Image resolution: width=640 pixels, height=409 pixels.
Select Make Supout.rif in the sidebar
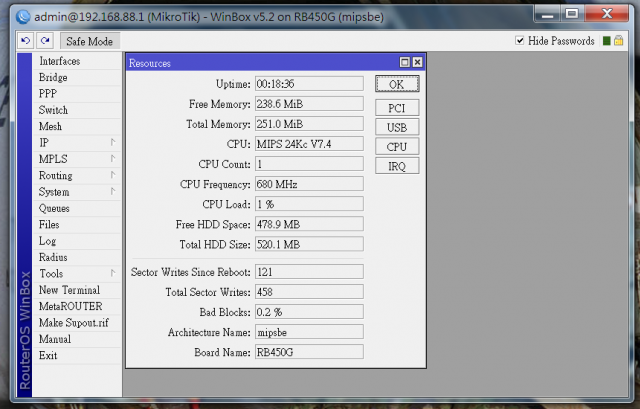(77, 322)
